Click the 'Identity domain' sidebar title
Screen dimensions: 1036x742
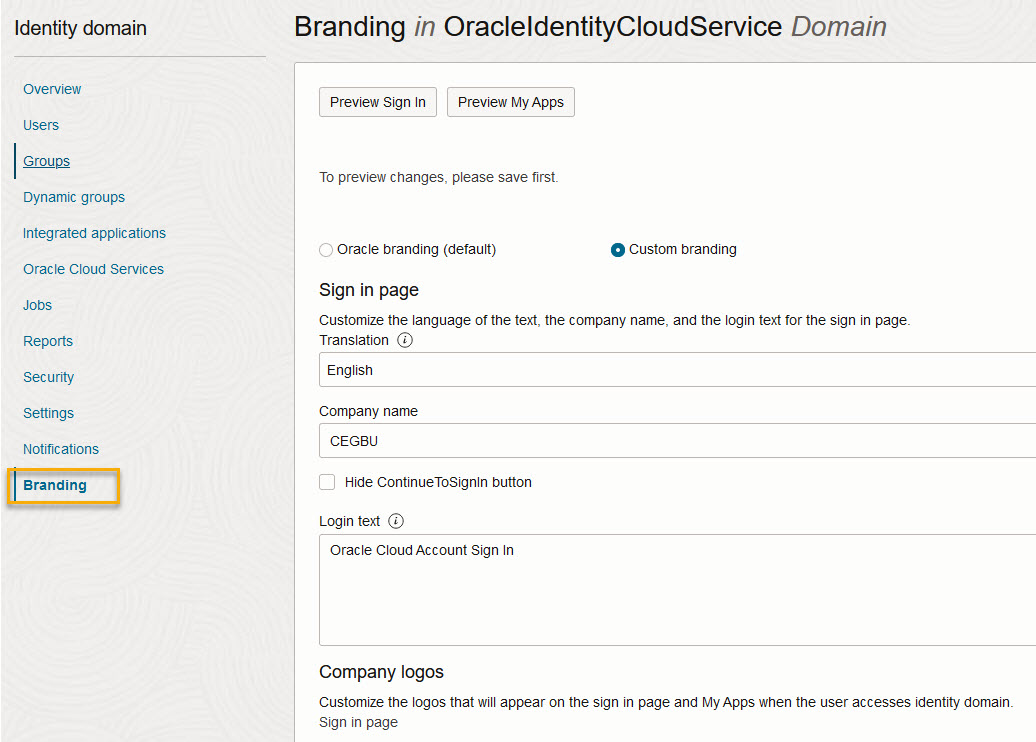[x=81, y=28]
